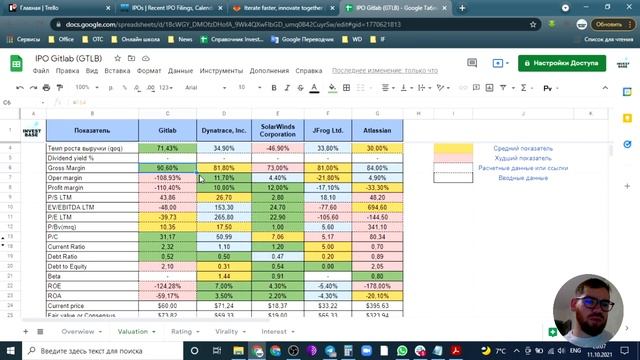Viewport: 640px width, 360px height.
Task: Click the Windows taskbar search box
Action: 103,351
